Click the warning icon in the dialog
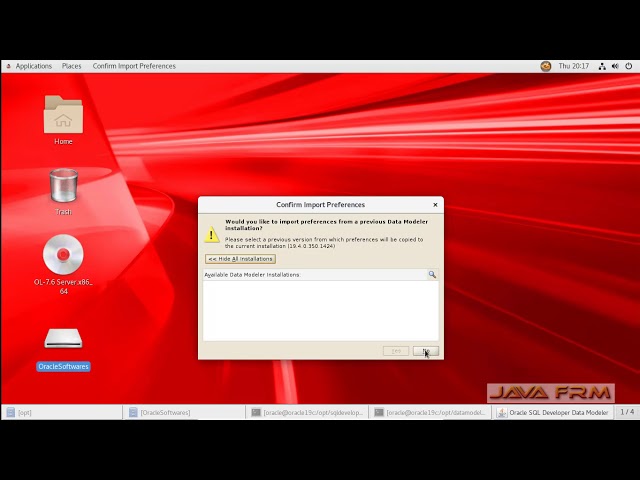640x480 pixels. point(211,234)
